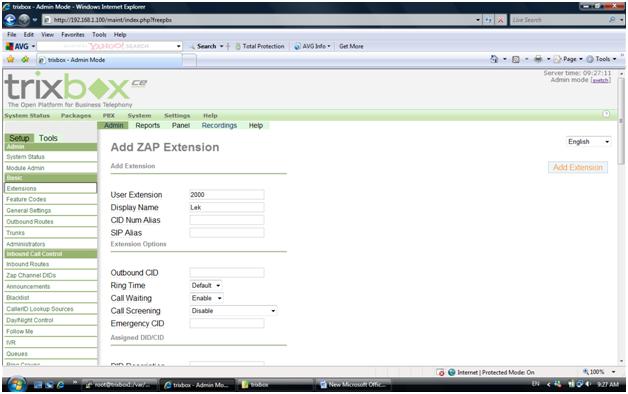Open Outbound Routes in the sidebar
This screenshot has width=628, height=394.
coord(50,221)
